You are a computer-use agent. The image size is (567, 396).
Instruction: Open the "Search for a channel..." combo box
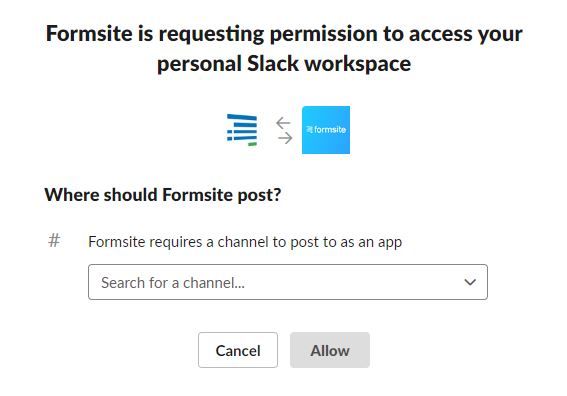(x=288, y=282)
